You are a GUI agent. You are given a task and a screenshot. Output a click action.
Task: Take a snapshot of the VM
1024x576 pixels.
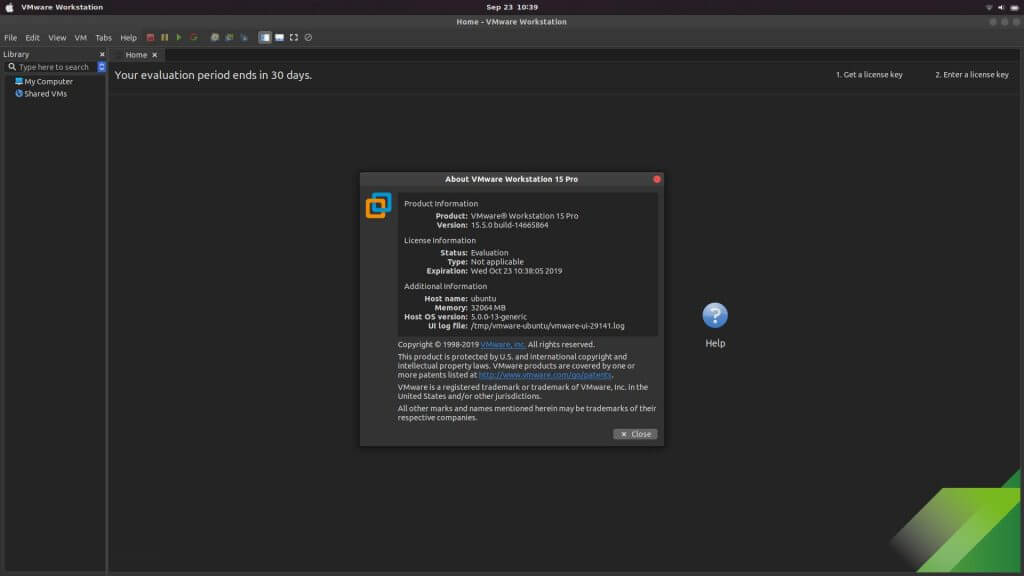[214, 37]
